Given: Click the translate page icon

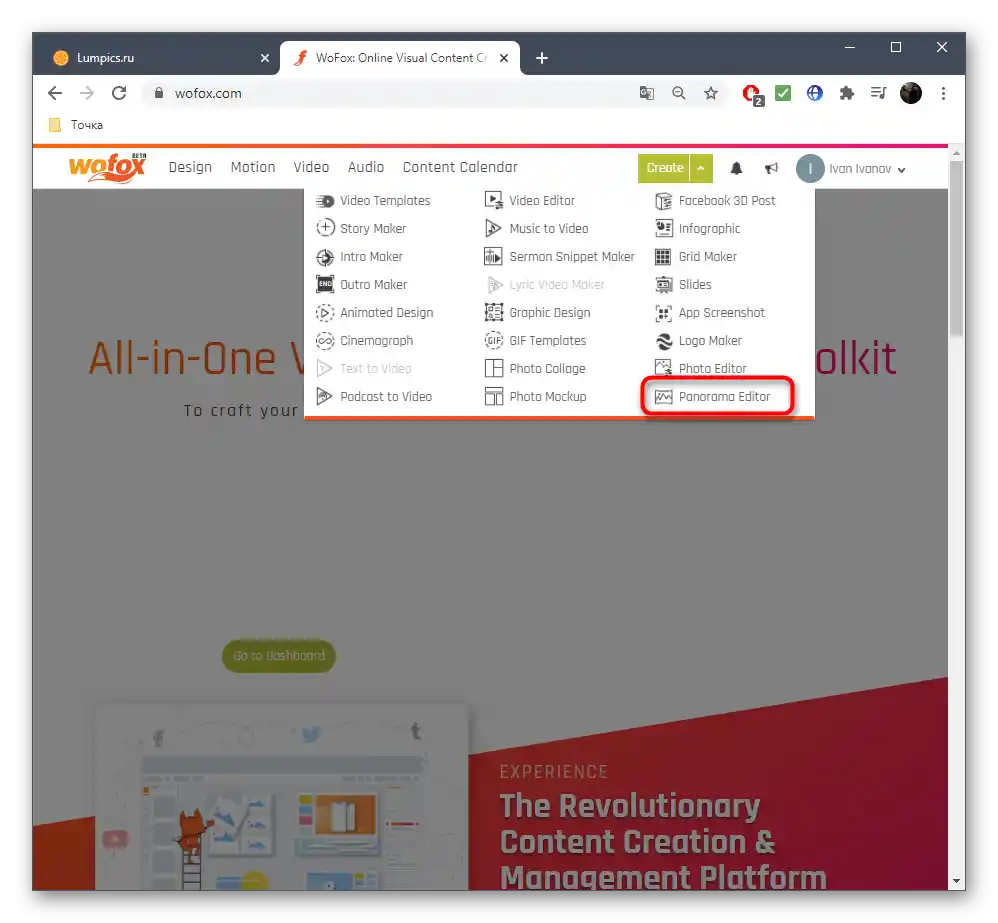Looking at the screenshot, I should pyautogui.click(x=647, y=94).
